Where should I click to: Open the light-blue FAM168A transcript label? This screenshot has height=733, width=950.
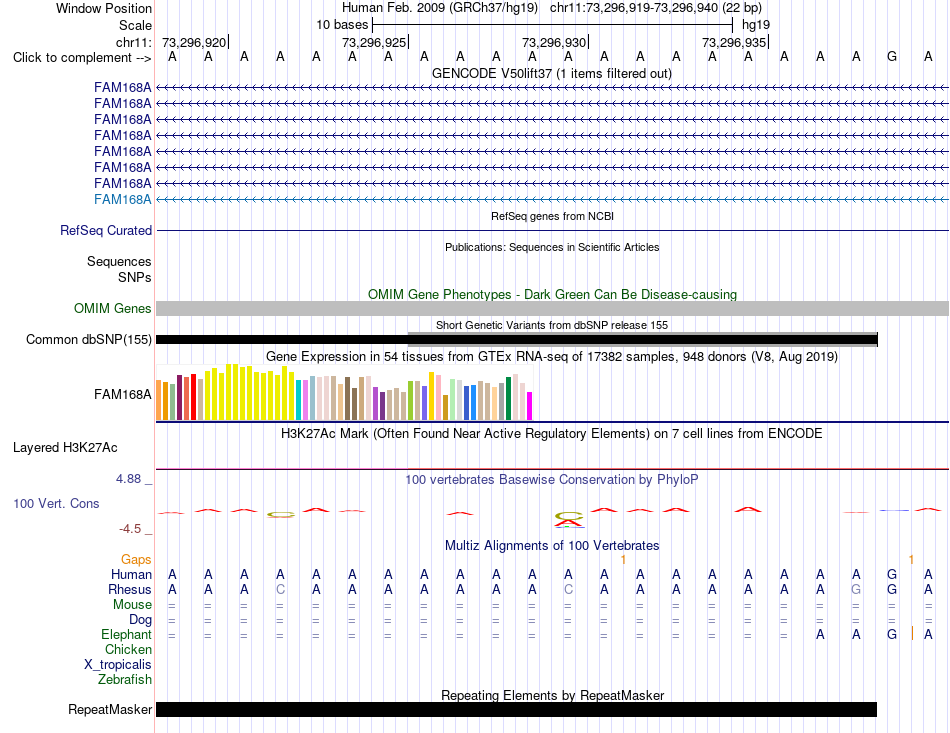click(x=122, y=199)
